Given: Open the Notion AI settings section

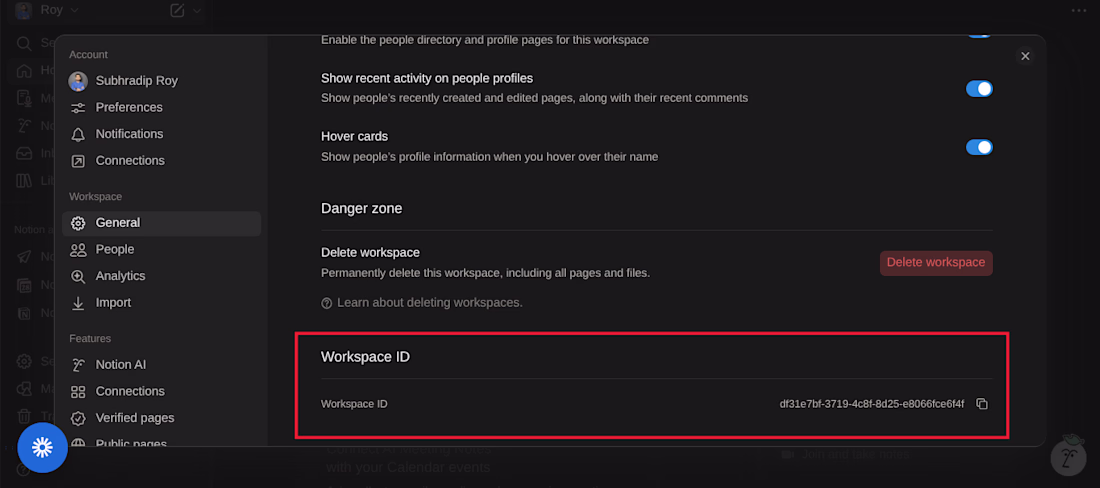Looking at the screenshot, I should pos(120,365).
